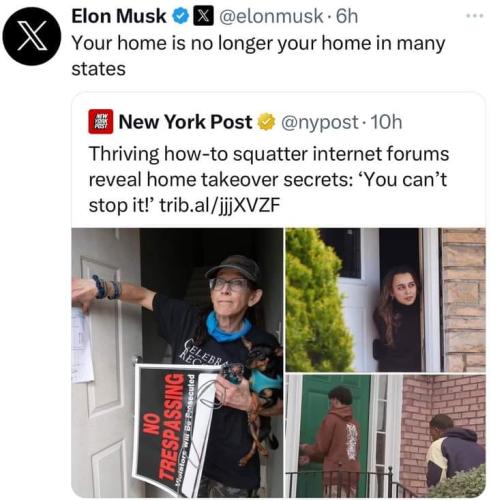
Task: Open photo of woman peeking from doorway
Action: 385,300
